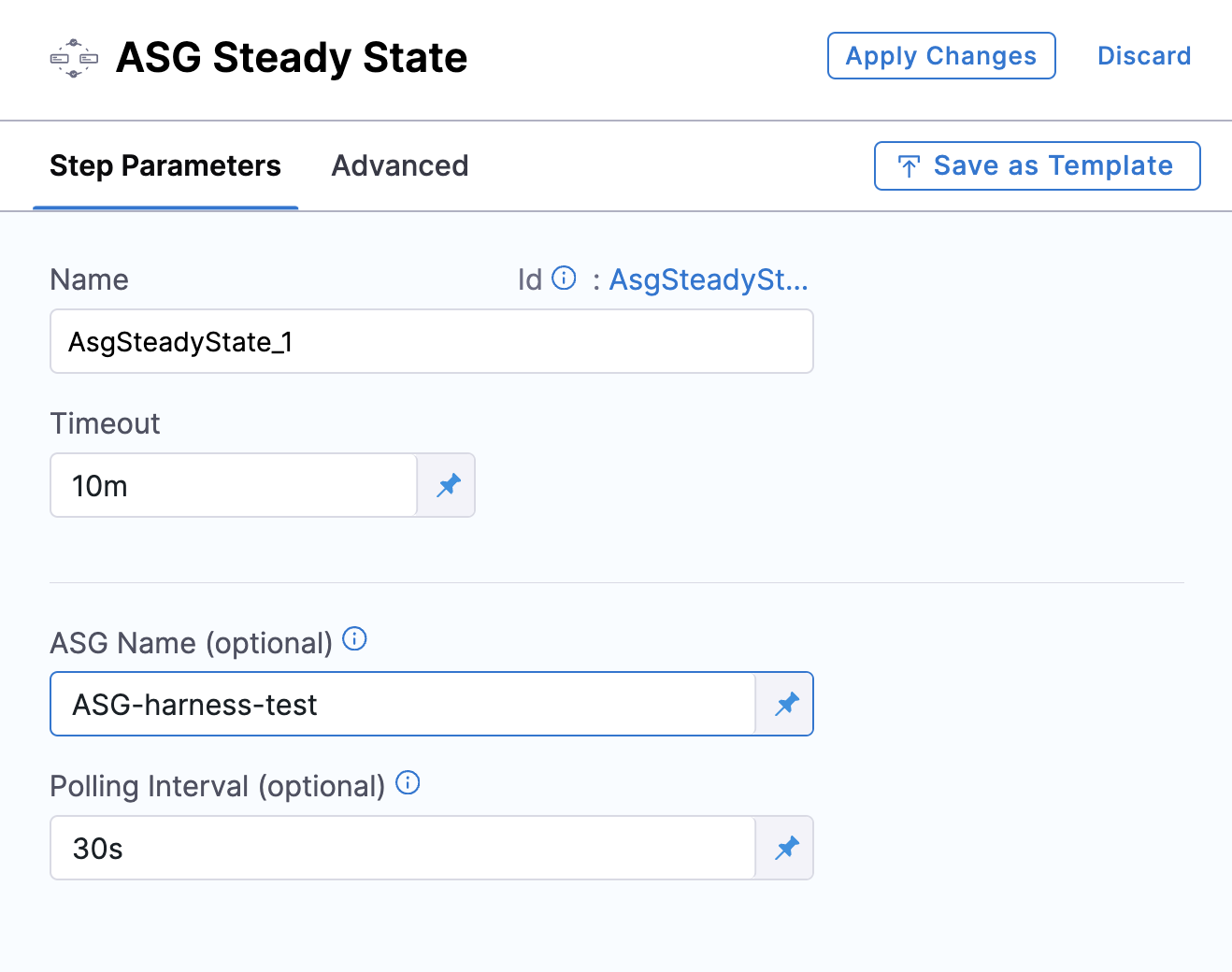Click the upload arrow icon in Save as Template
Image resolution: width=1232 pixels, height=972 pixels.
909,166
